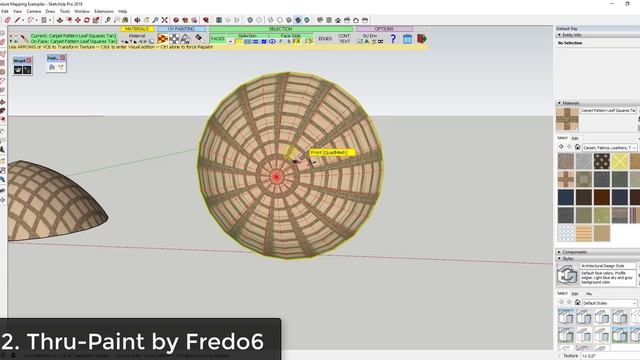This screenshot has width=640, height=360.
Task: Click the Thru-Paint material sampler eyedropper icon
Action: pos(24,39)
